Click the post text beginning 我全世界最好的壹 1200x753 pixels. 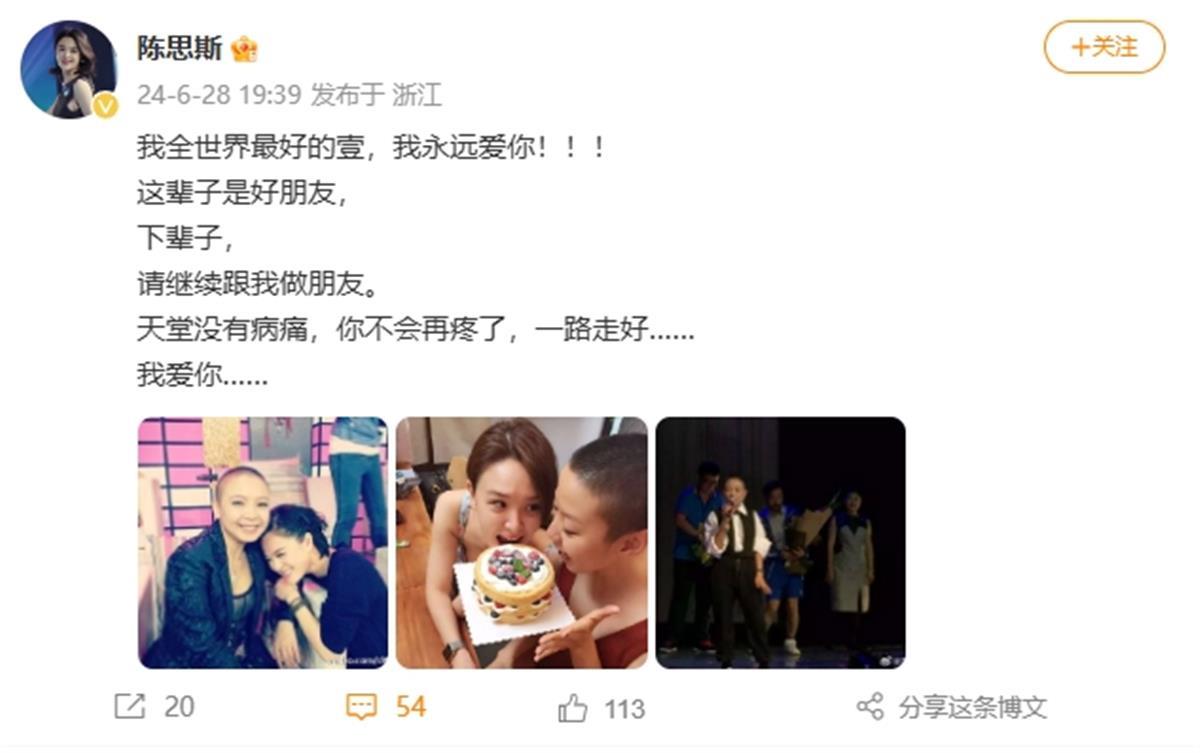point(371,148)
